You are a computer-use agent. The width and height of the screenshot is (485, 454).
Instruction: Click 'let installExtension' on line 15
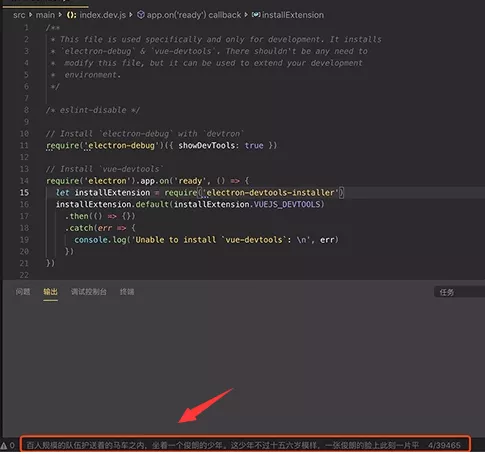click(103, 193)
